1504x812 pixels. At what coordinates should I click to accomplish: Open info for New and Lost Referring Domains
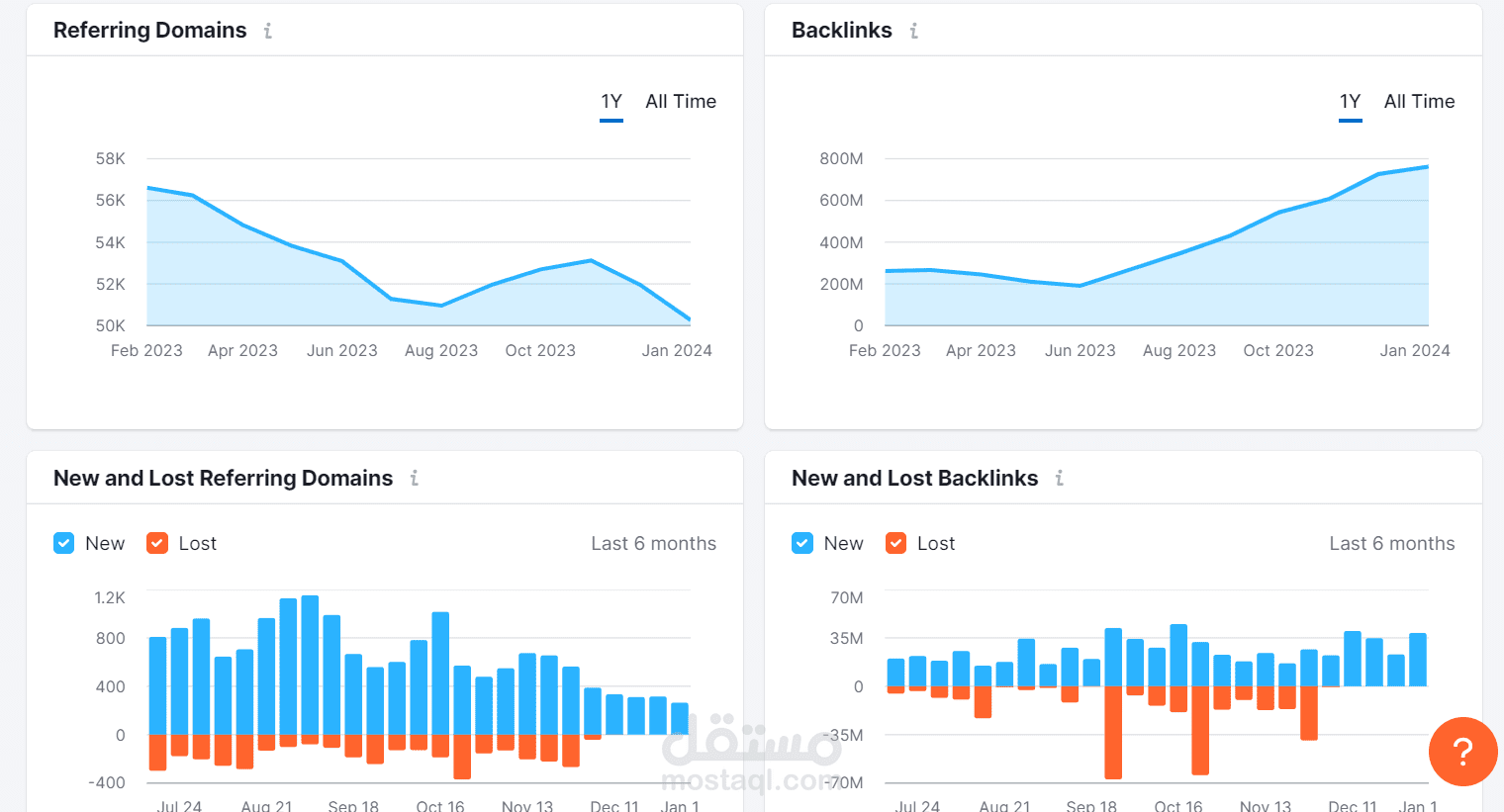coord(414,478)
